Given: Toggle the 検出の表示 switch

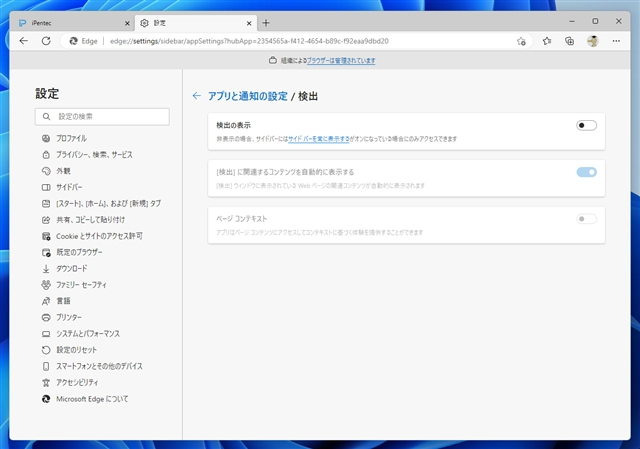Looking at the screenshot, I should coord(587,125).
